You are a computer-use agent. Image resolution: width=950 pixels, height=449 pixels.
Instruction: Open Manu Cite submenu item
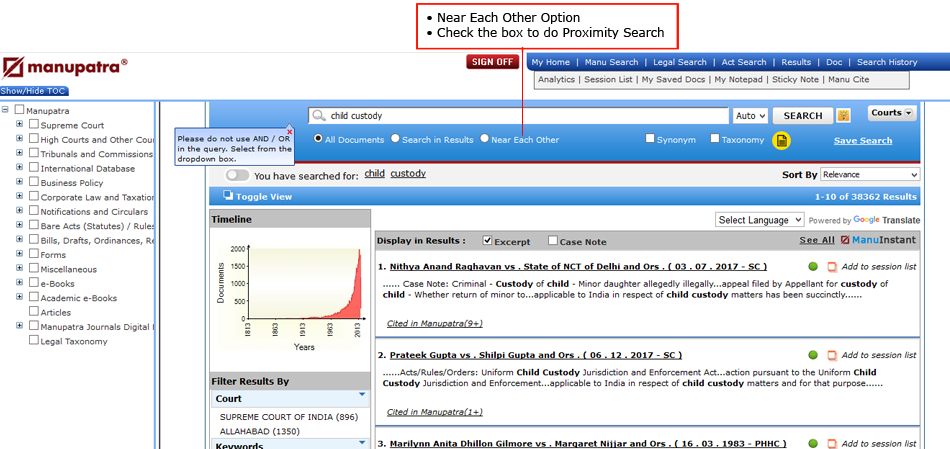[849, 79]
